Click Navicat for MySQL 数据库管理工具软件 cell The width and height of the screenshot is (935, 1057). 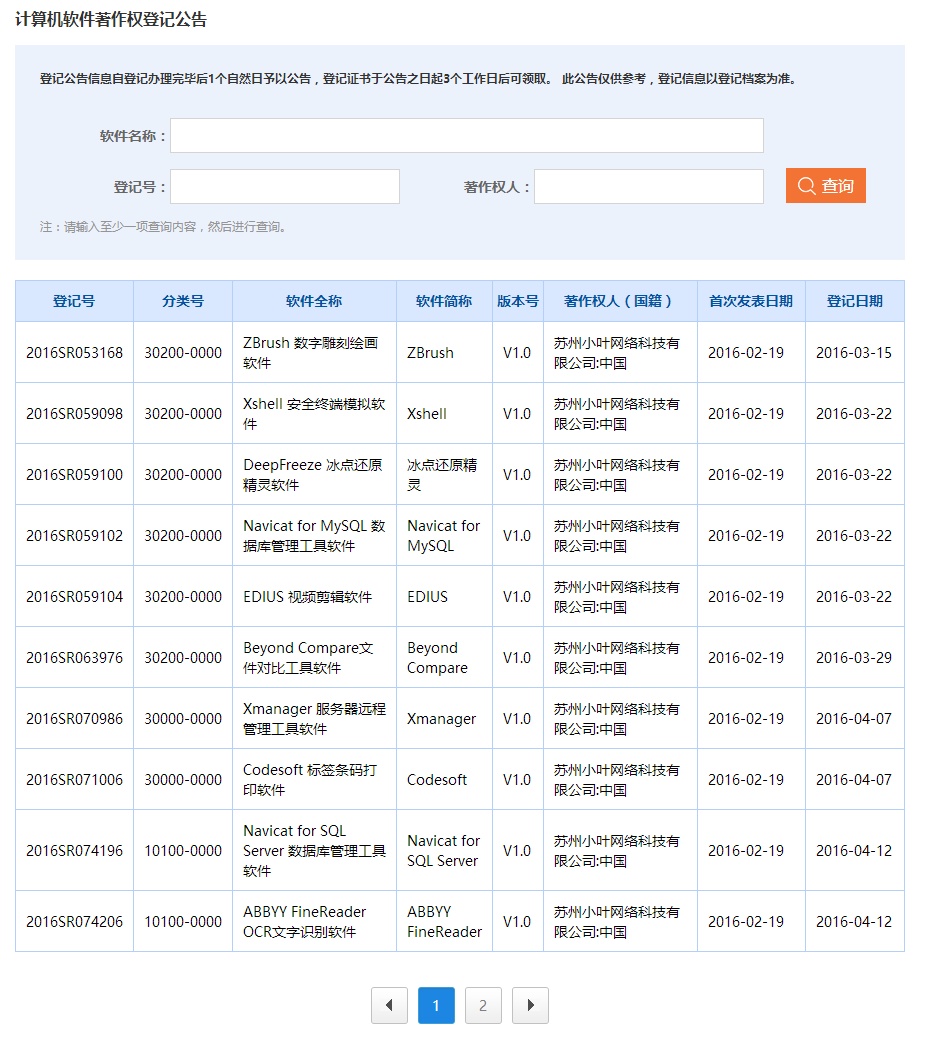coord(314,536)
